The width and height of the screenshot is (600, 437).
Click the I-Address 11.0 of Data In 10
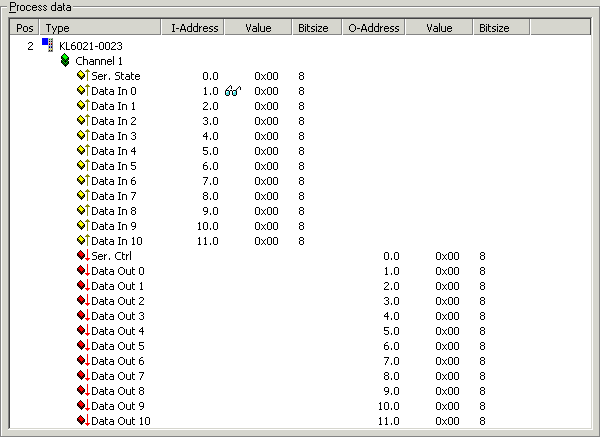(x=207, y=241)
